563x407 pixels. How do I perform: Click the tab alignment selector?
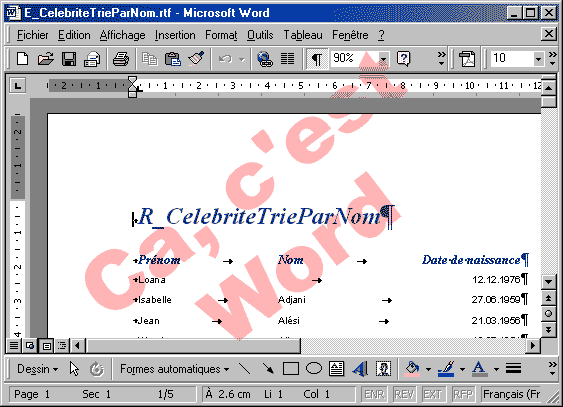point(18,86)
